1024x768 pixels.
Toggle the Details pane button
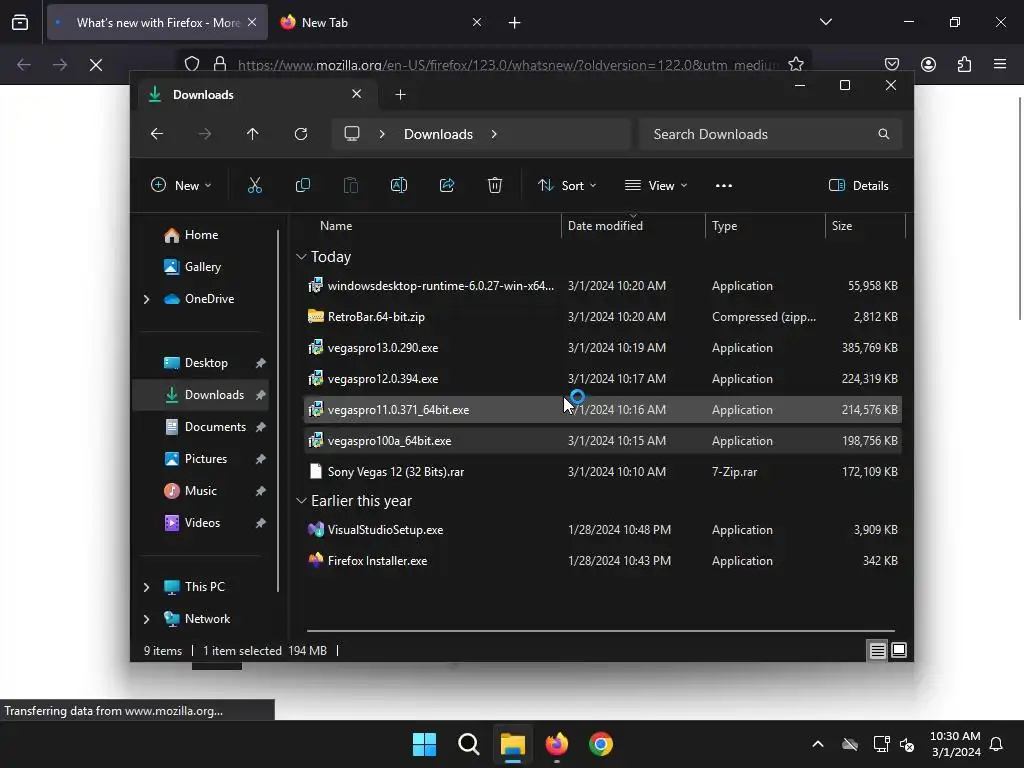[x=859, y=185]
